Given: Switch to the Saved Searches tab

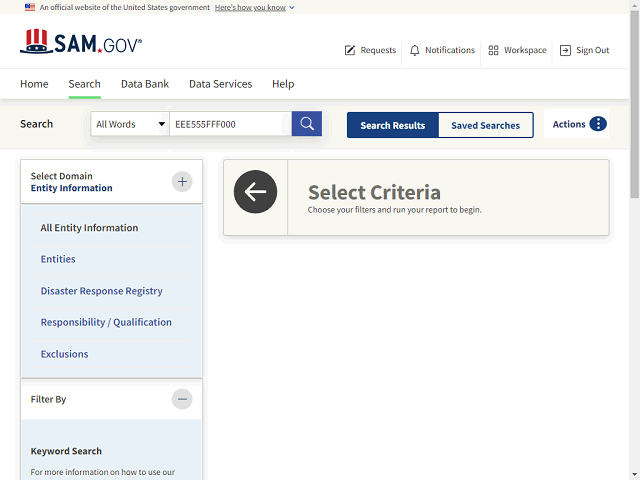Looking at the screenshot, I should (x=486, y=125).
